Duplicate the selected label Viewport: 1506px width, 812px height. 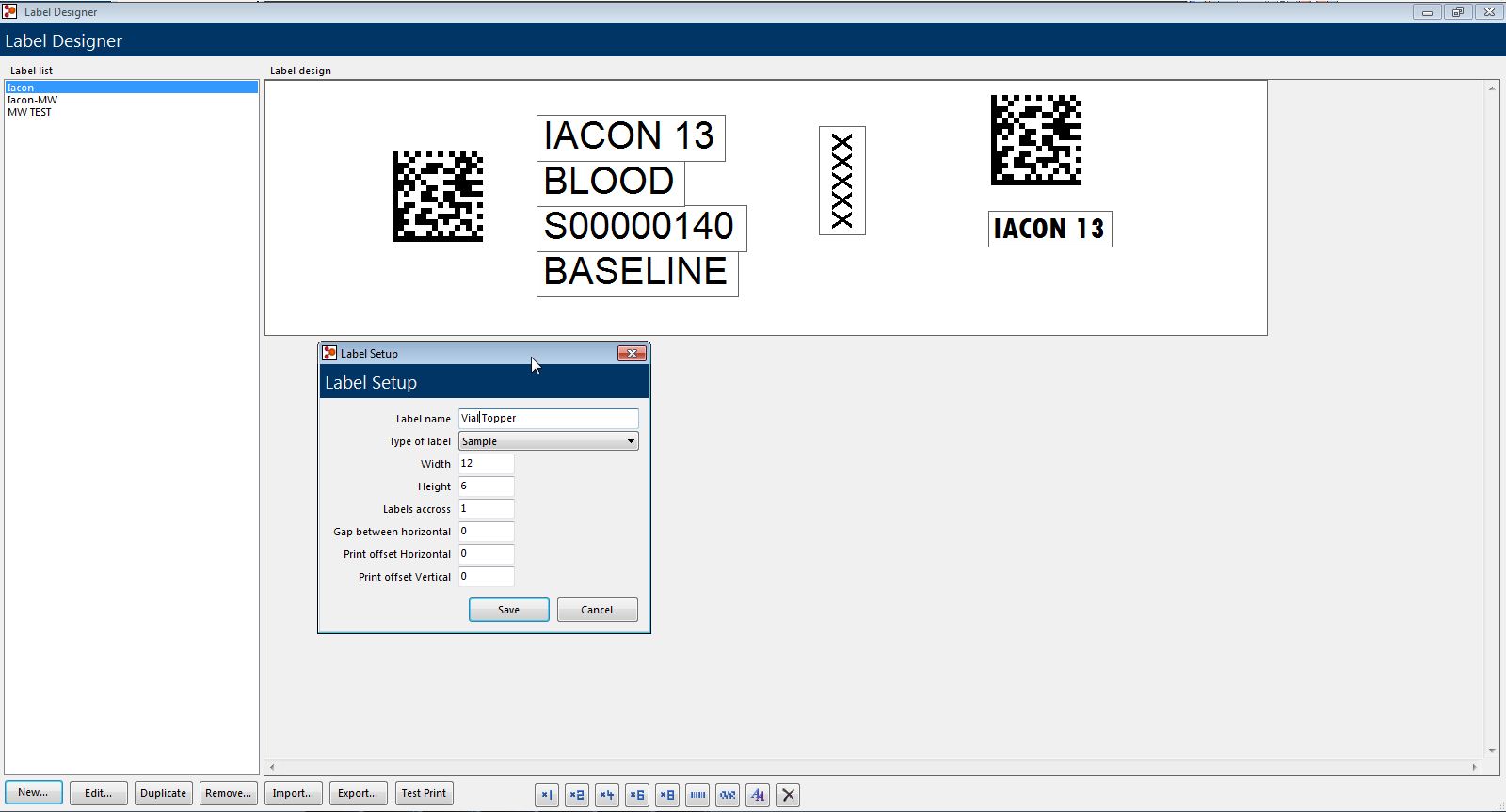coord(164,793)
